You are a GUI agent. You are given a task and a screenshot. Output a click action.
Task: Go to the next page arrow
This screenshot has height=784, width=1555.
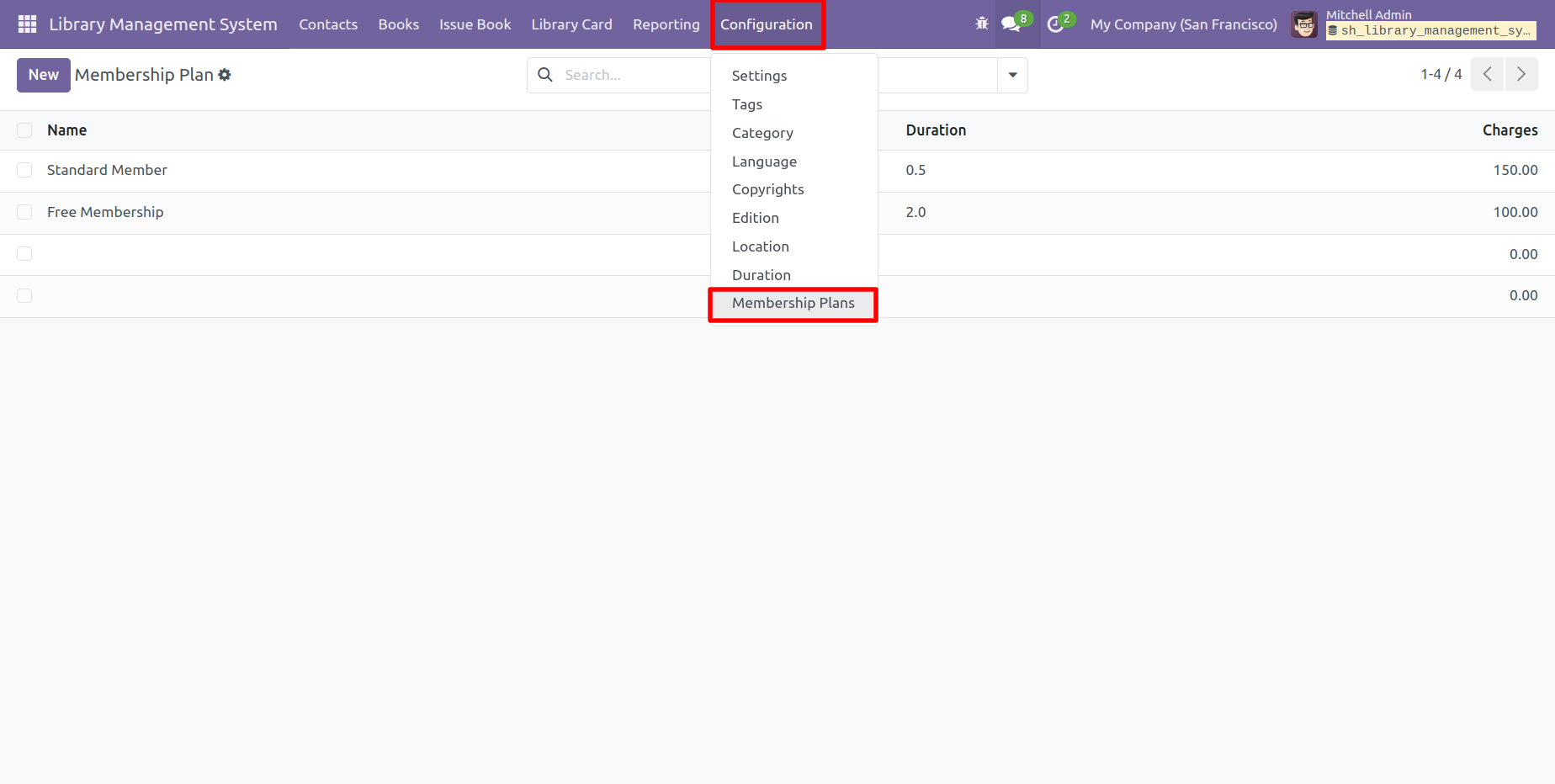click(1521, 75)
